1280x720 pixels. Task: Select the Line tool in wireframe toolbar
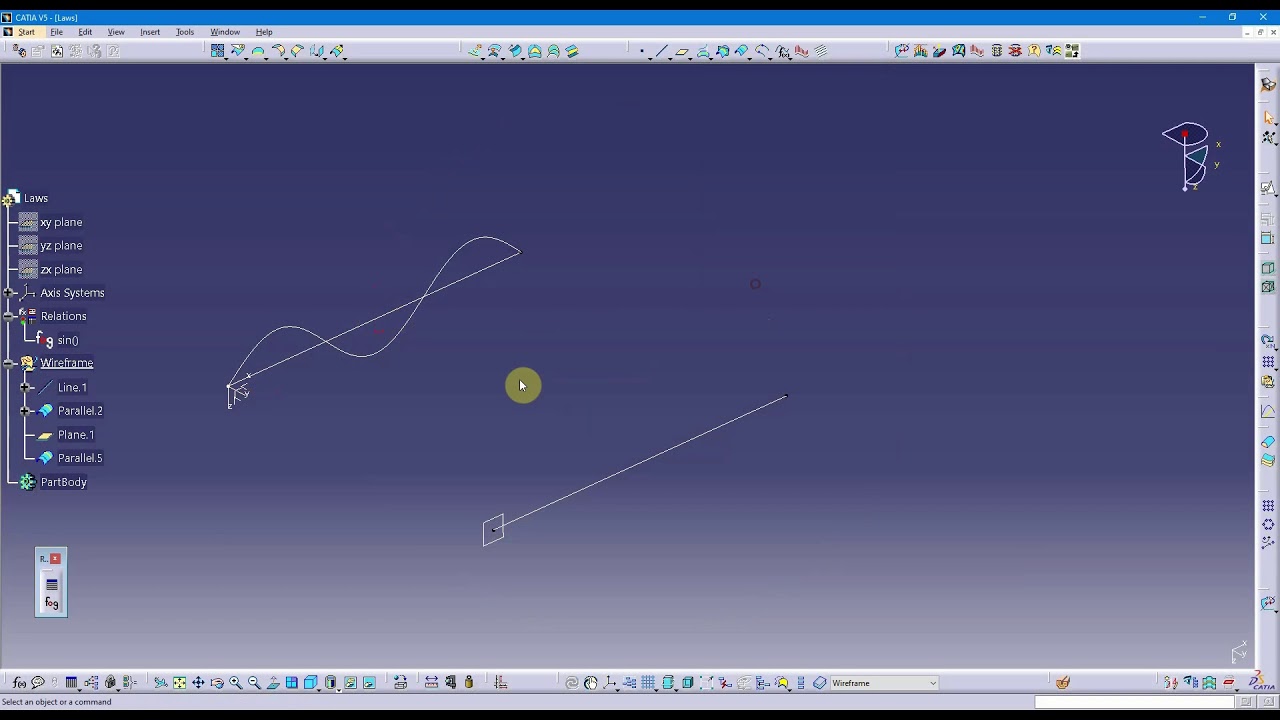662,51
